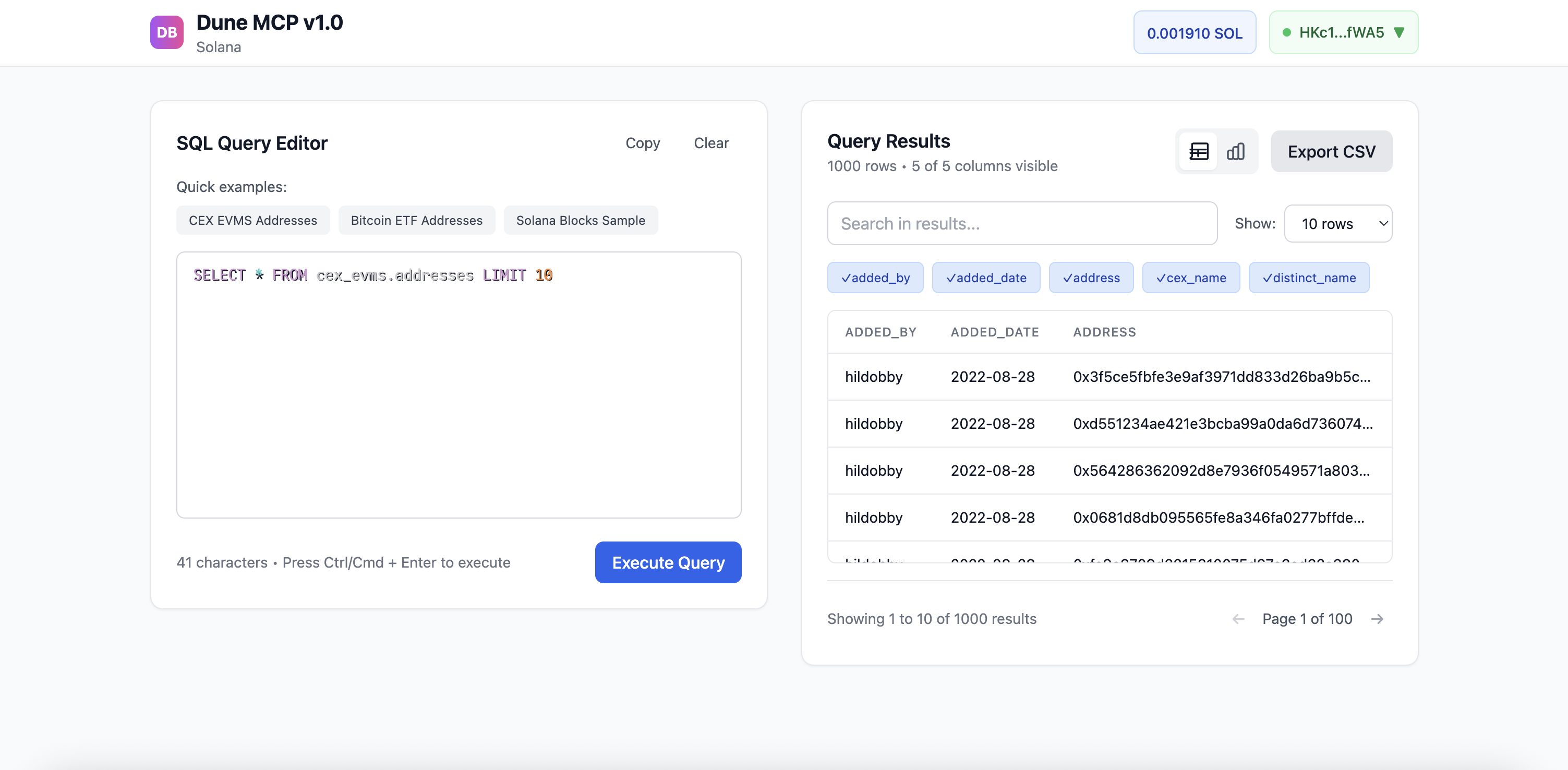Toggle address column chip
This screenshot has width=1568, height=770.
pos(1091,278)
